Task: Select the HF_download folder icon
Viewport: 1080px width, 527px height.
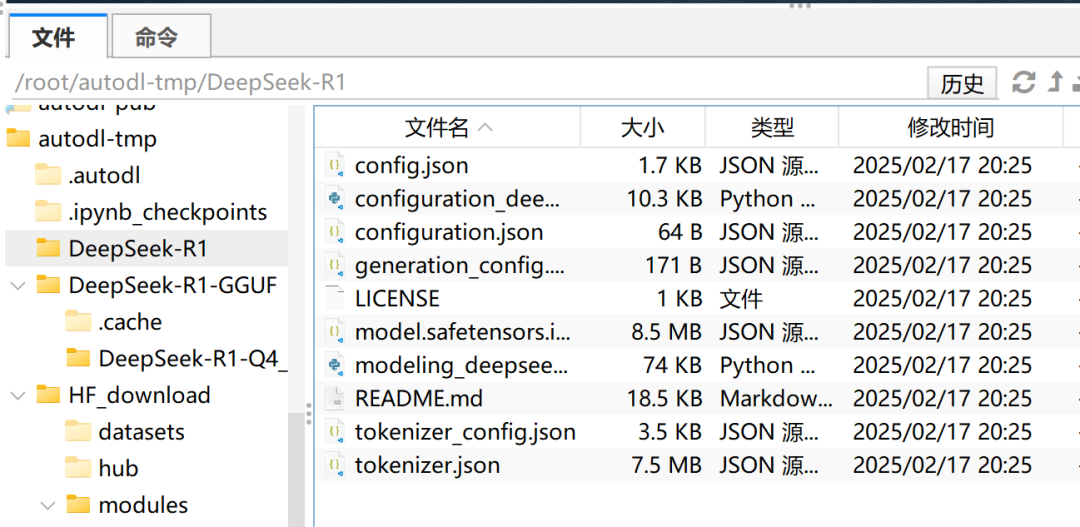Action: (48, 395)
